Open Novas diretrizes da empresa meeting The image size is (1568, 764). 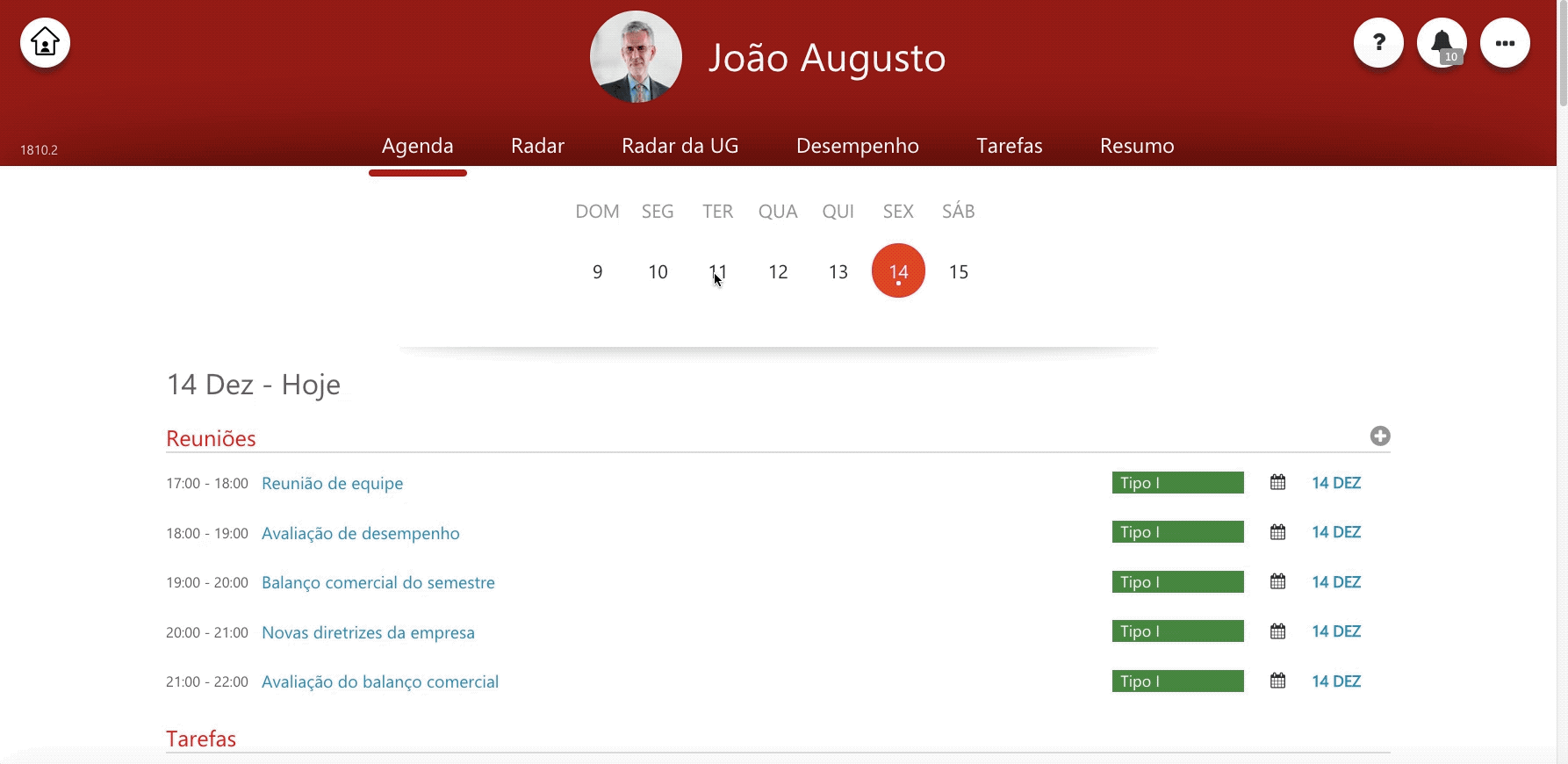point(368,632)
